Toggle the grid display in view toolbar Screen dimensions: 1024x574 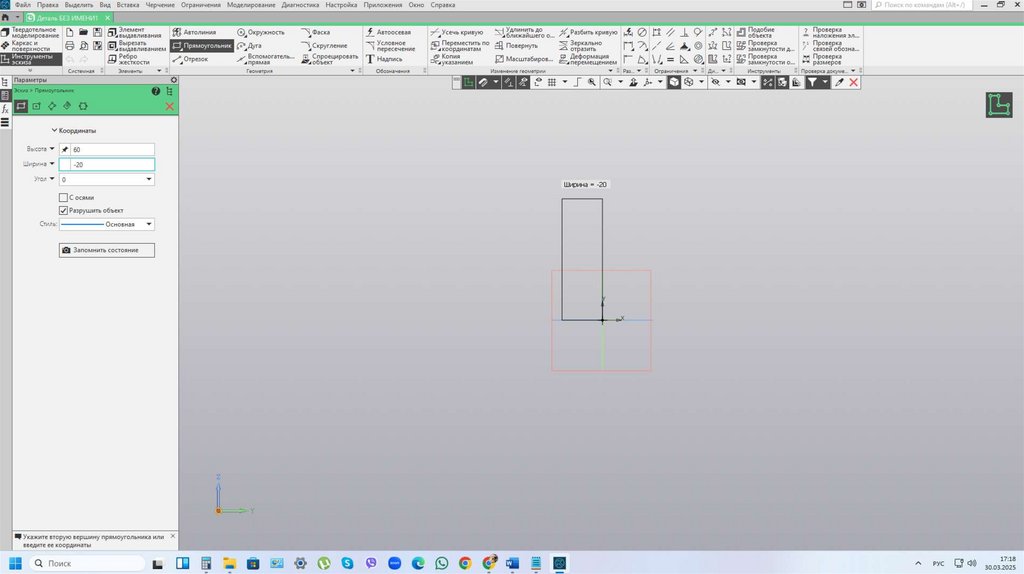coord(552,82)
